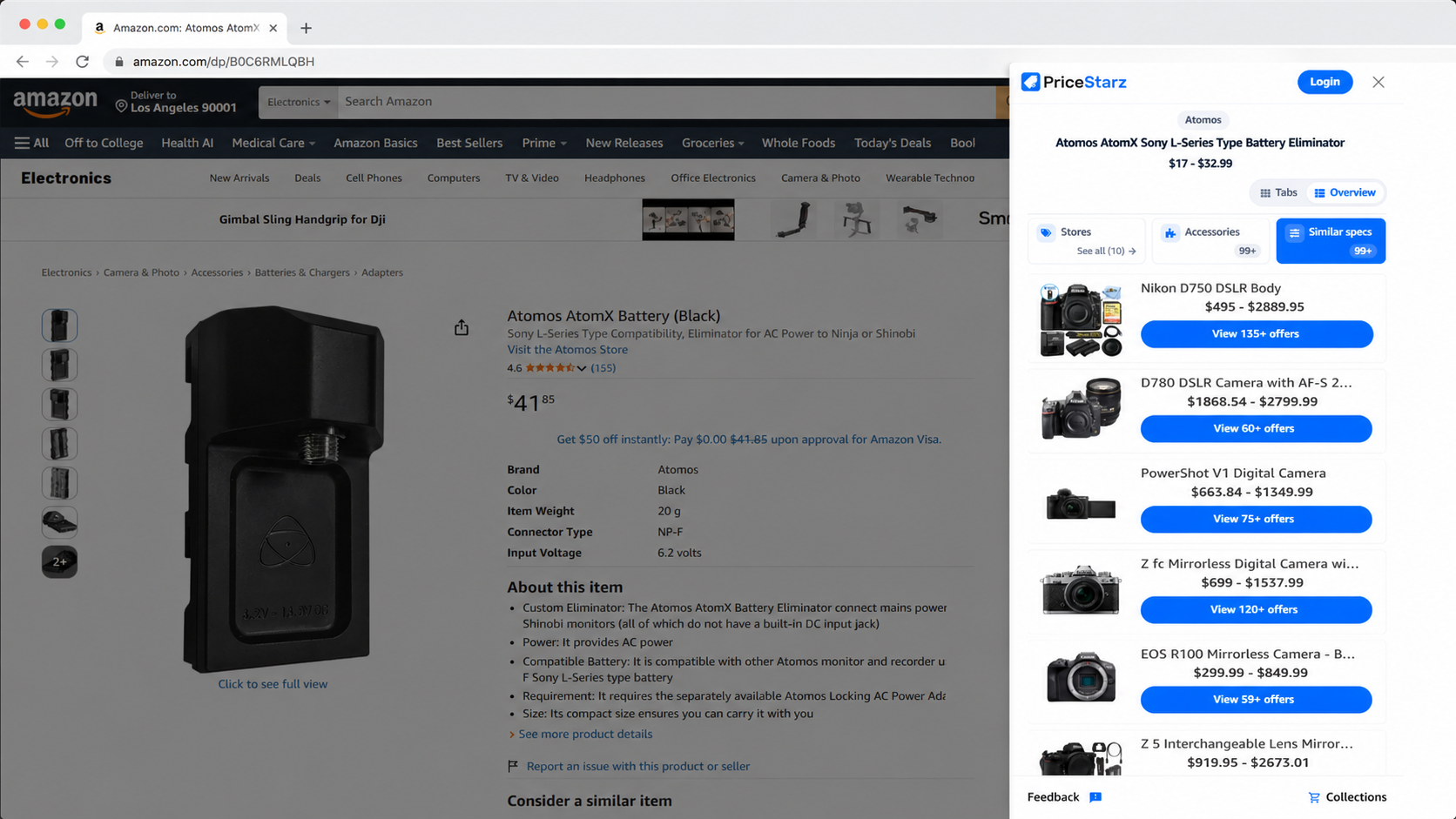View 135+ offers for Nikon D750

(x=1257, y=334)
